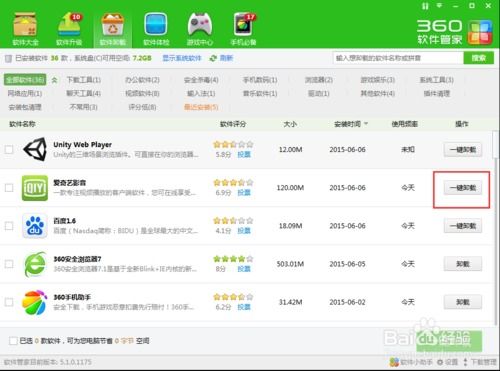The image size is (500, 371).
Task: Open the 下载管理 download manager icon
Action: coord(465,362)
